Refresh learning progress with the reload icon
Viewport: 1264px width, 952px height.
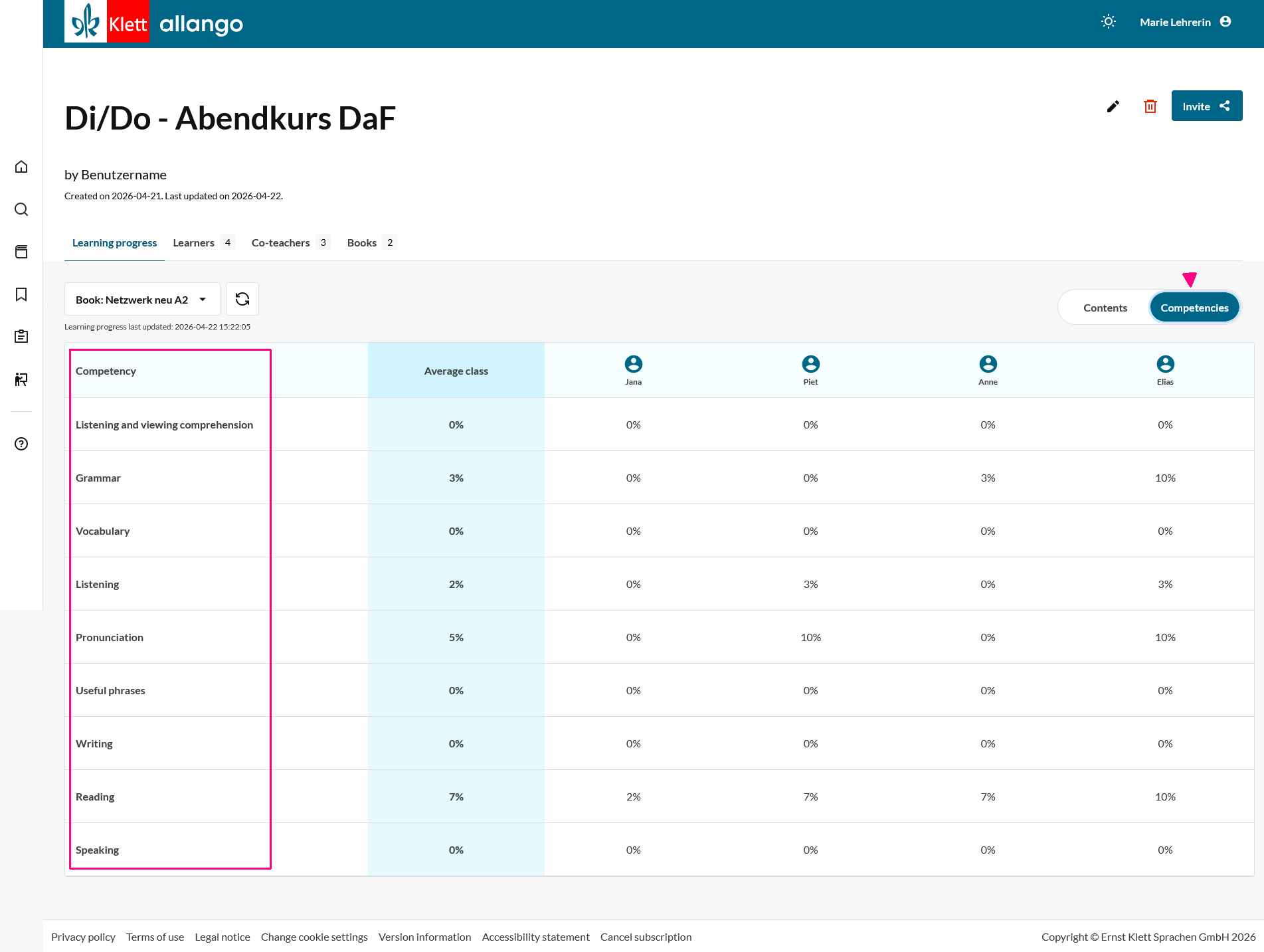pyautogui.click(x=242, y=299)
